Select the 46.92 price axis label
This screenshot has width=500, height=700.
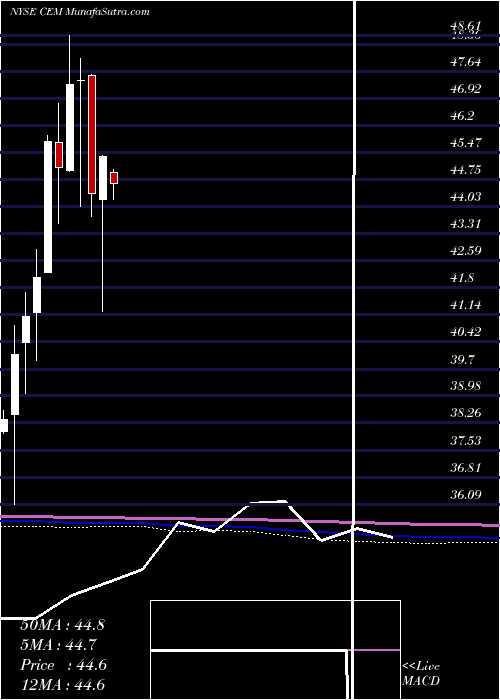pos(465,89)
